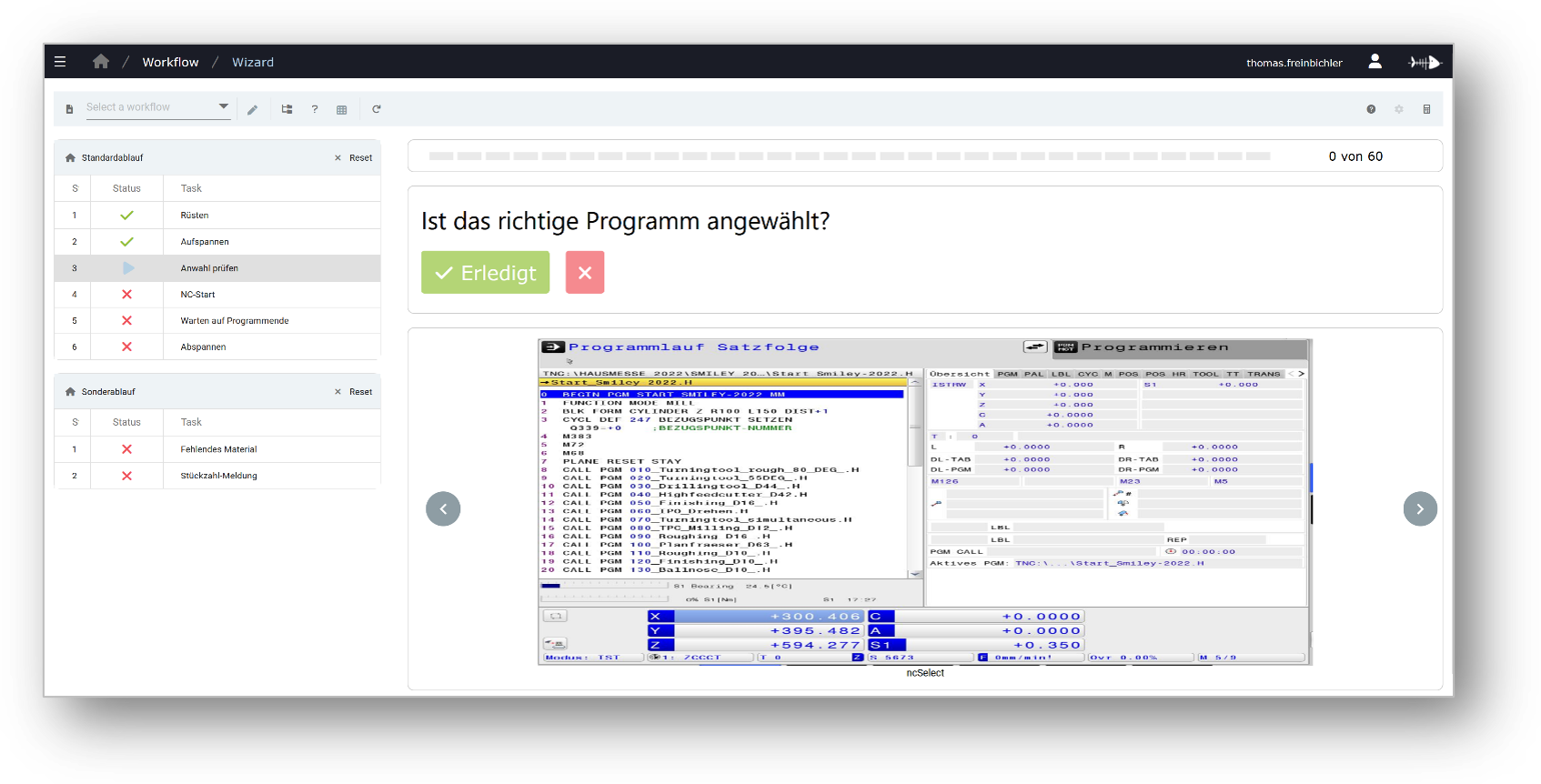Click the 0 von 60 counter
This screenshot has width=1541, height=784.
coord(1355,156)
